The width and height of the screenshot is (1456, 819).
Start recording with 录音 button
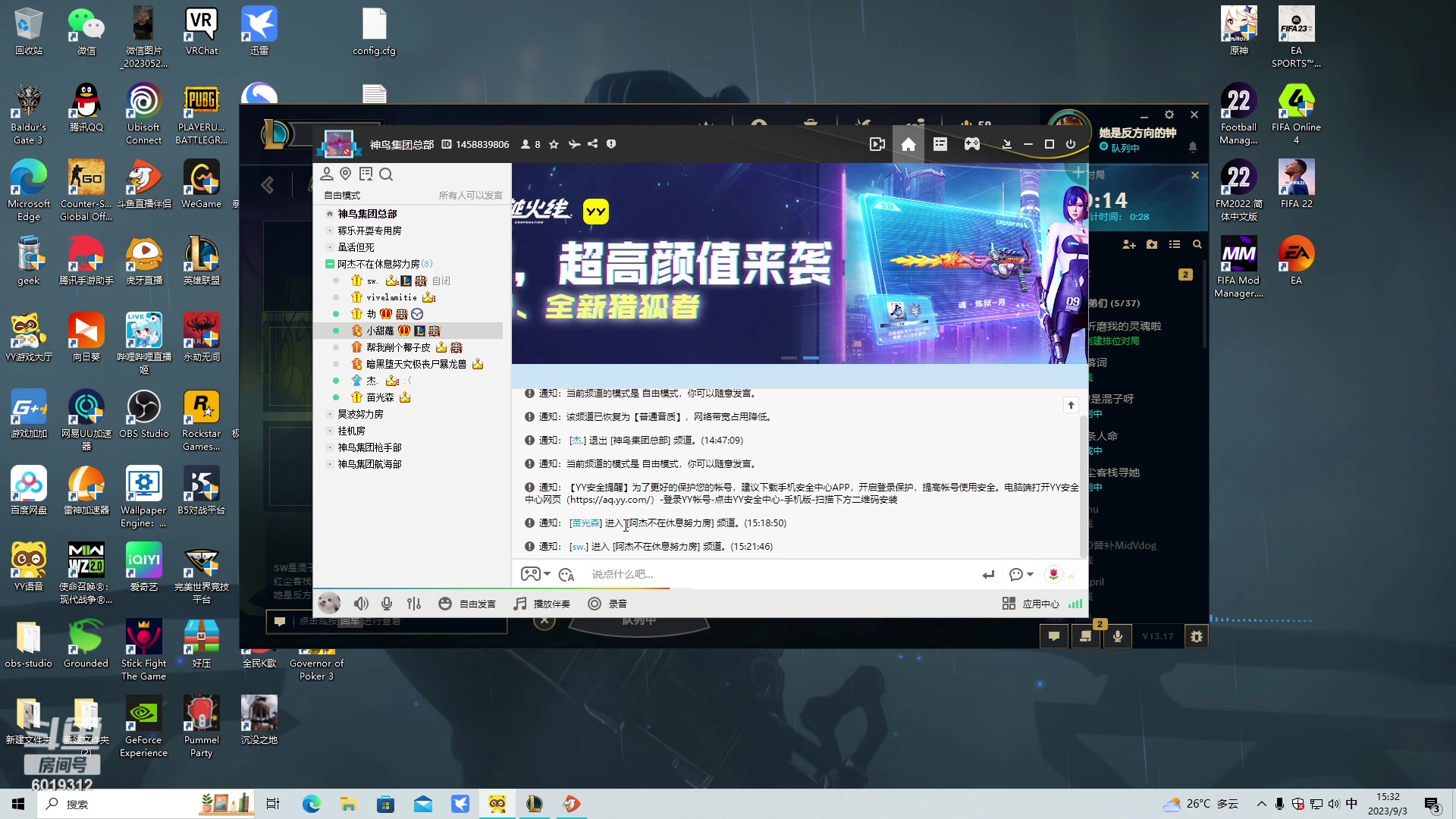click(x=608, y=604)
